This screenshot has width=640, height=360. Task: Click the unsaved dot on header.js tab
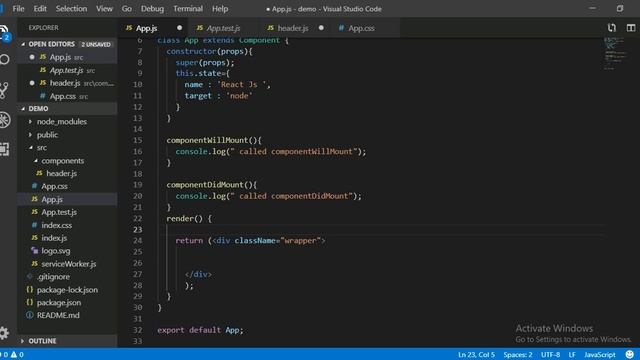[x=321, y=28]
